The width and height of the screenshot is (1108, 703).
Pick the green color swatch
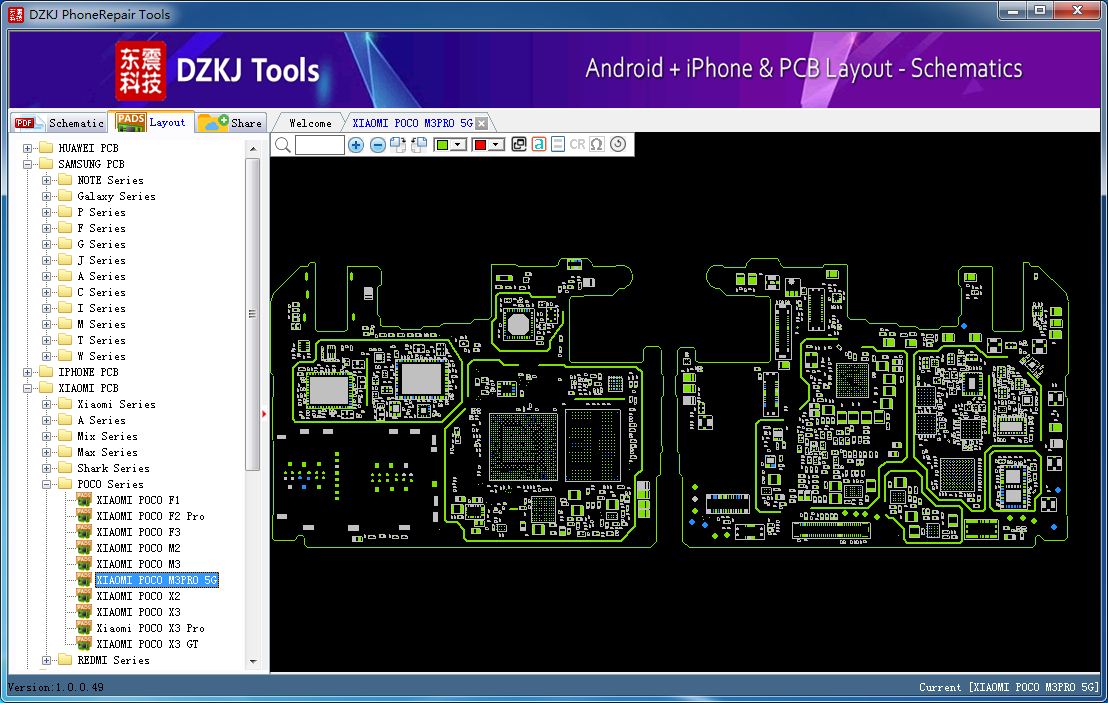(x=442, y=145)
